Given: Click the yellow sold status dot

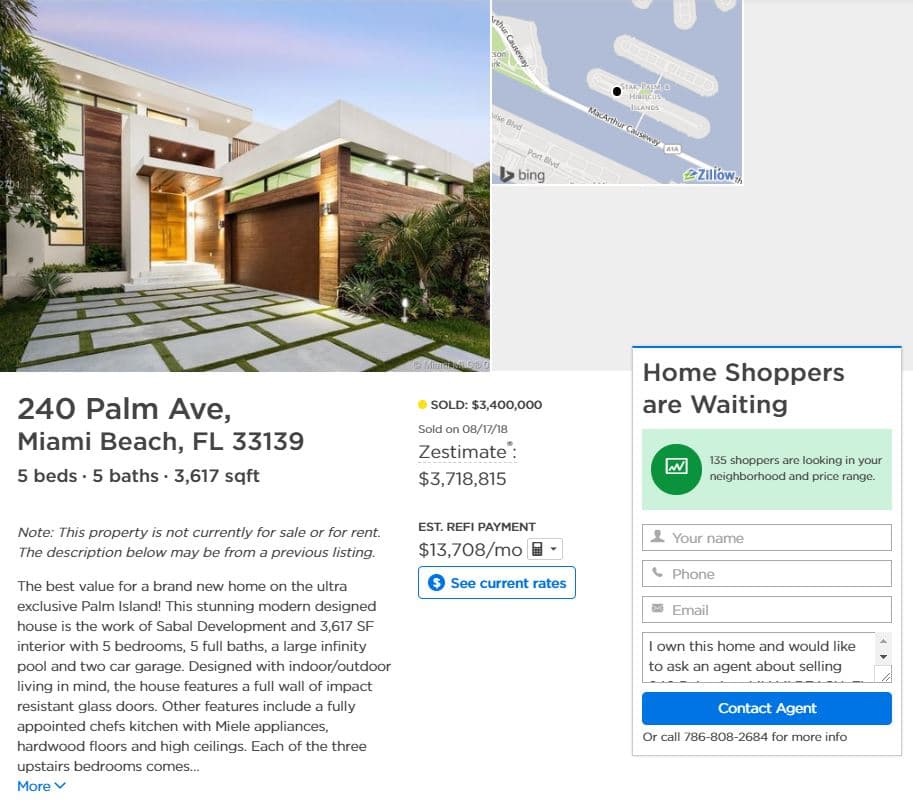Looking at the screenshot, I should point(422,405).
